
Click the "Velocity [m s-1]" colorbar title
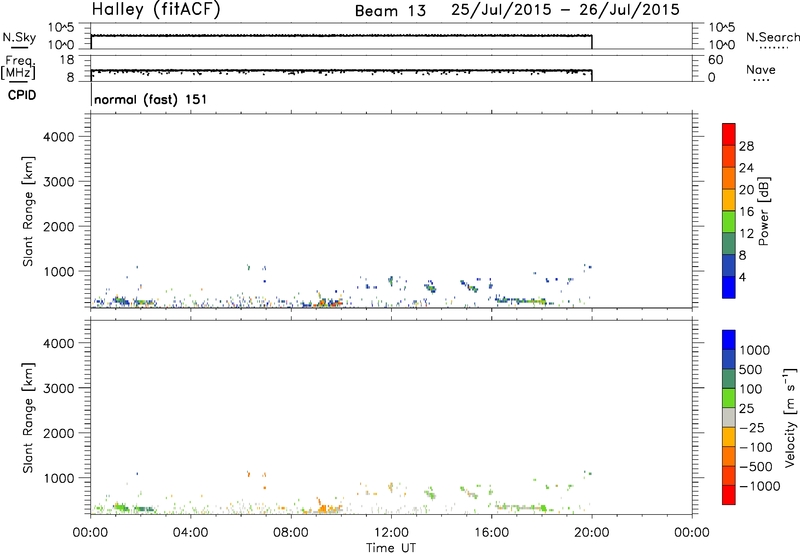point(790,417)
